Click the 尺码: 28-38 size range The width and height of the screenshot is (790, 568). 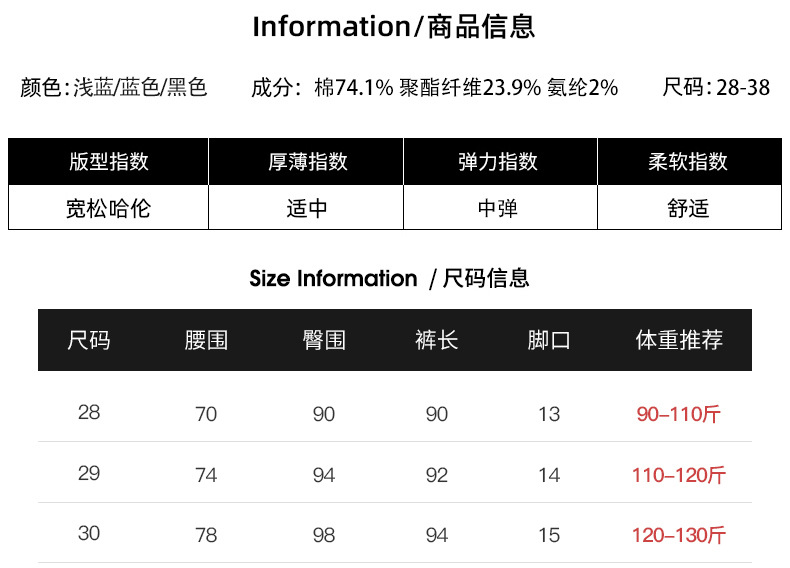(x=716, y=88)
